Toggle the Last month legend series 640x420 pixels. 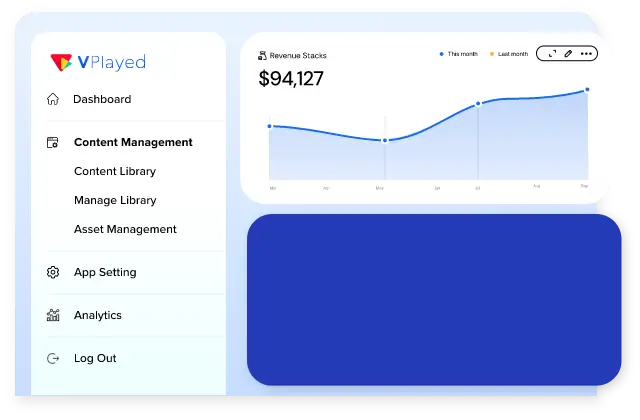(510, 54)
